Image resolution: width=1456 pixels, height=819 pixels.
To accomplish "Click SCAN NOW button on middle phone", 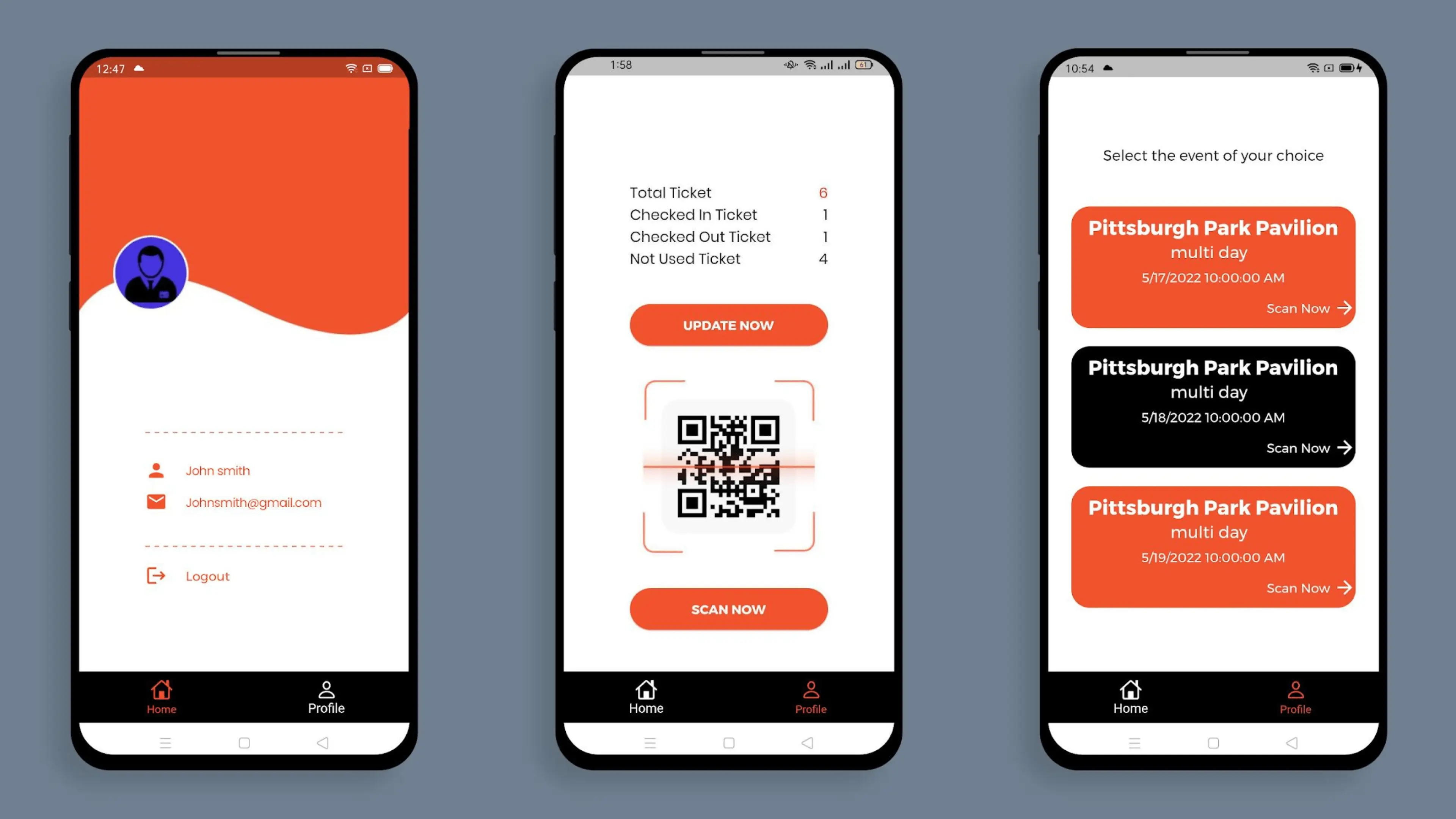I will (728, 609).
